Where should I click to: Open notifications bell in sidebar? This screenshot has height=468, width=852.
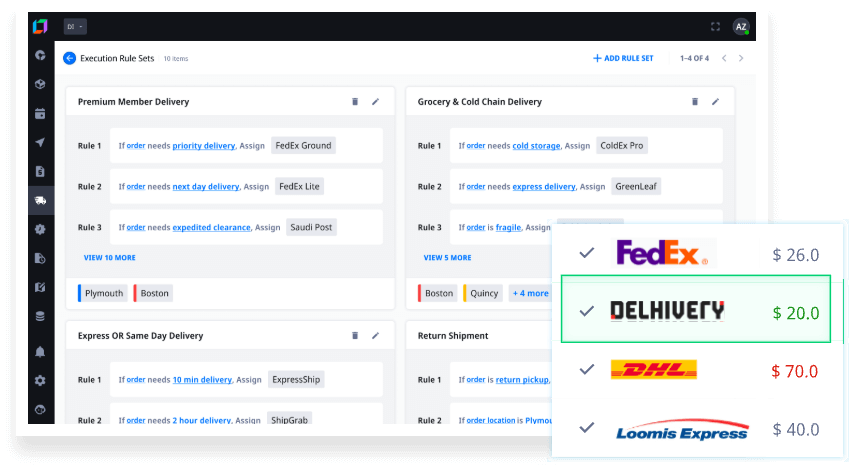coord(40,352)
